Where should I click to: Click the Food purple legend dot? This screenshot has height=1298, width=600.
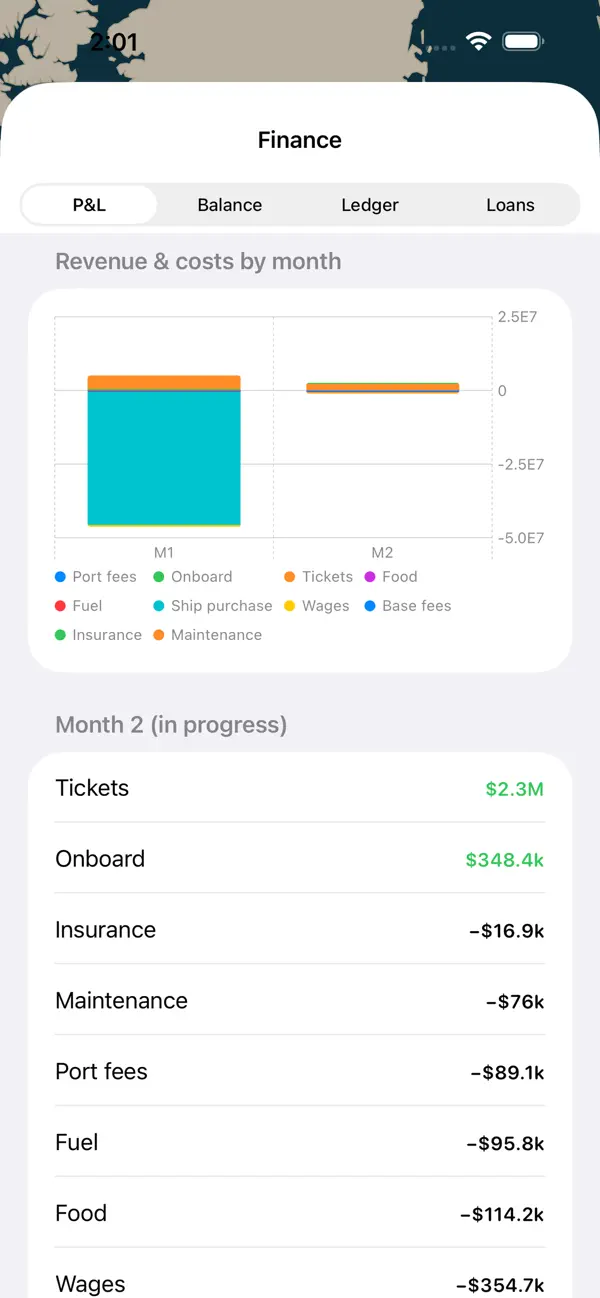coord(370,577)
